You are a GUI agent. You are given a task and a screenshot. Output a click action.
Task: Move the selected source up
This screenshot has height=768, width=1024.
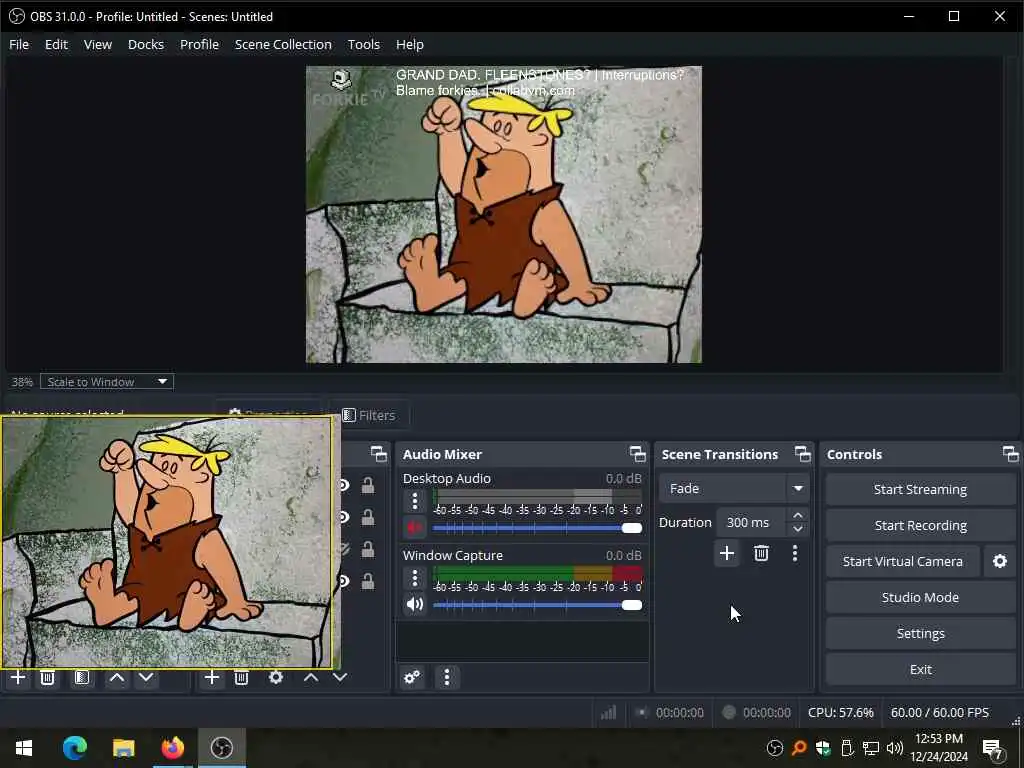pyautogui.click(x=311, y=678)
